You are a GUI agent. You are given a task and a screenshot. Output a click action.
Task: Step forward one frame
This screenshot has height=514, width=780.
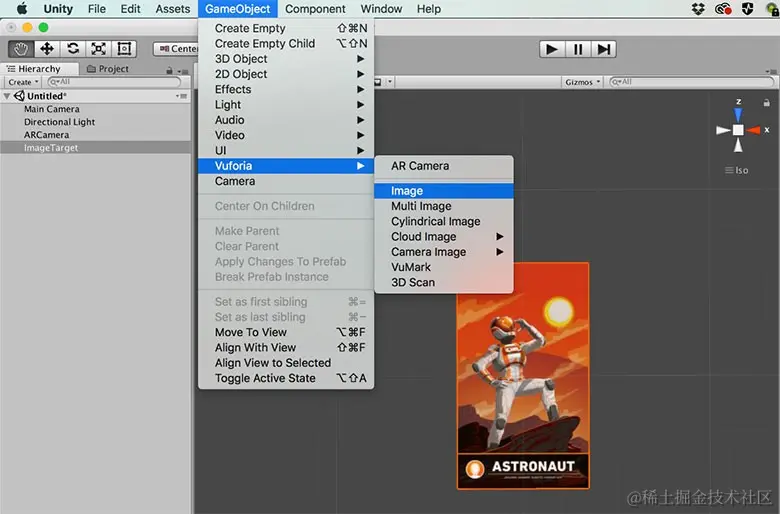tap(603, 49)
